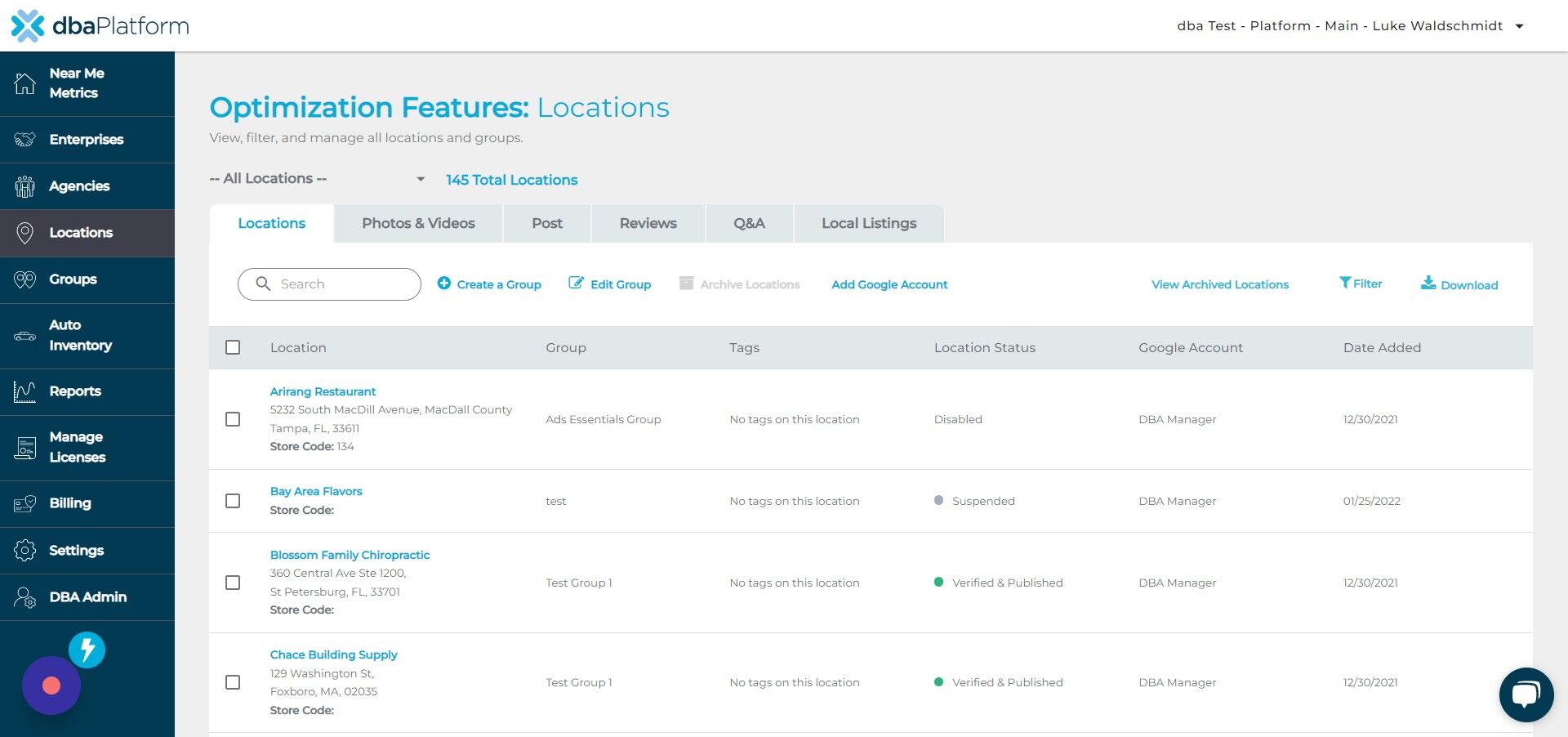Check the Bay Area Flavors checkbox

click(233, 501)
